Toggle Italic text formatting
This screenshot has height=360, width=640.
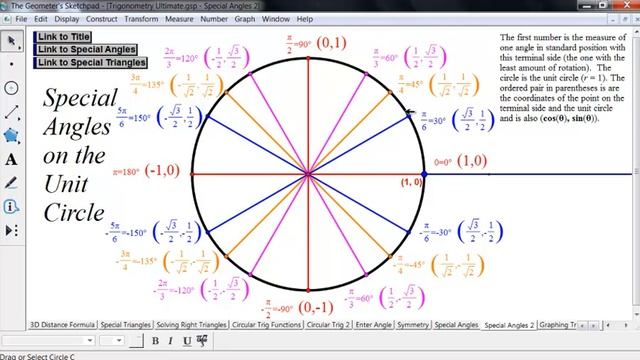pos(171,341)
